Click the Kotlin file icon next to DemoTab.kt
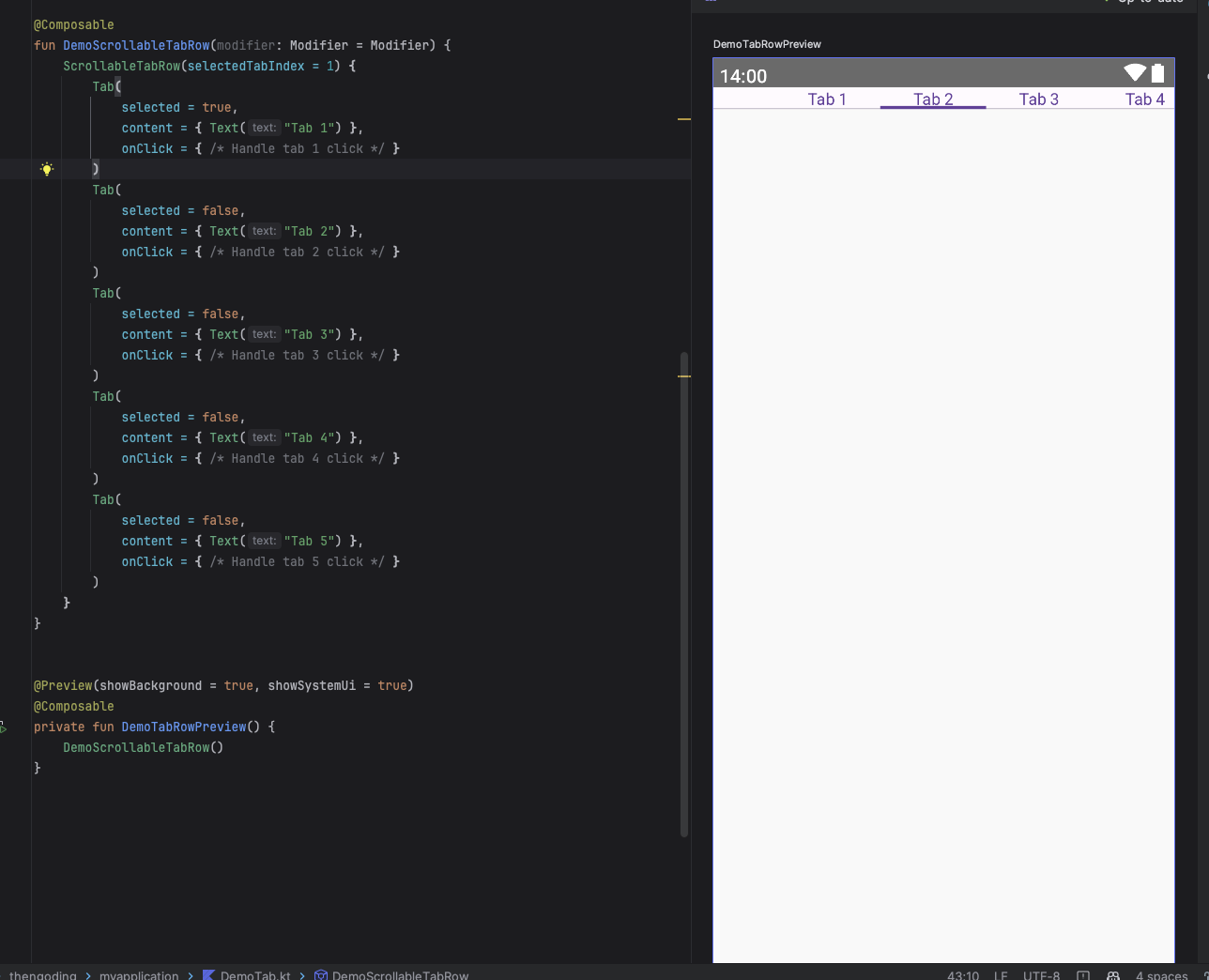This screenshot has height=980, width=1209. coord(208,975)
